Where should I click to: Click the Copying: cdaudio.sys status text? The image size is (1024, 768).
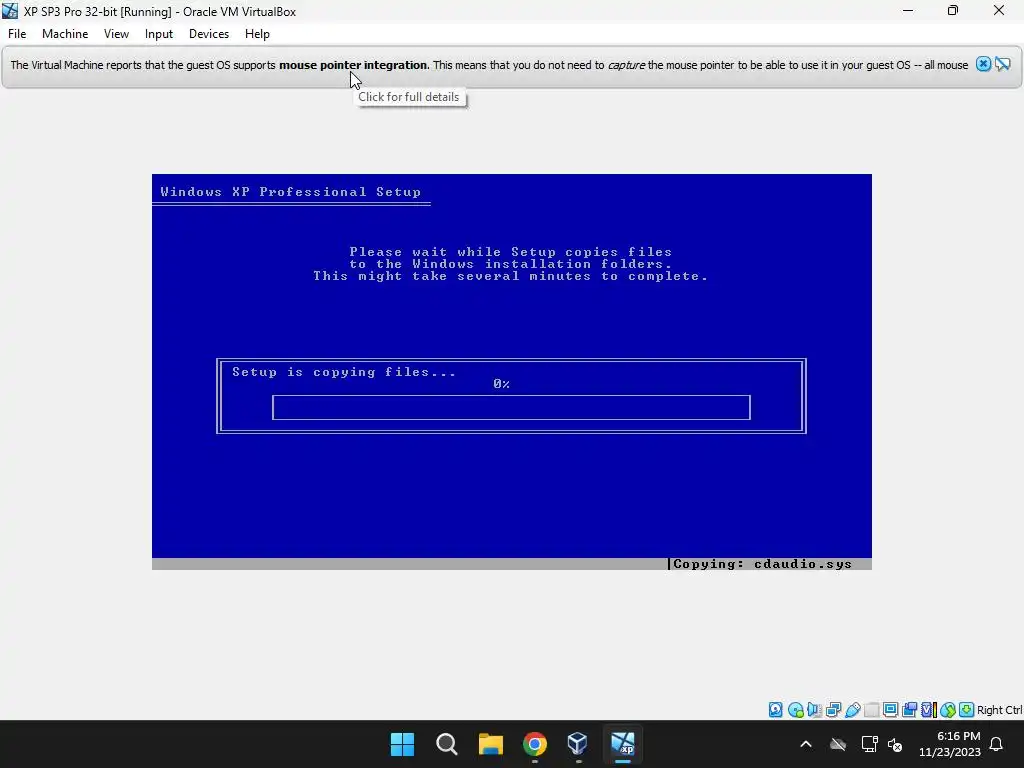pyautogui.click(x=762, y=564)
